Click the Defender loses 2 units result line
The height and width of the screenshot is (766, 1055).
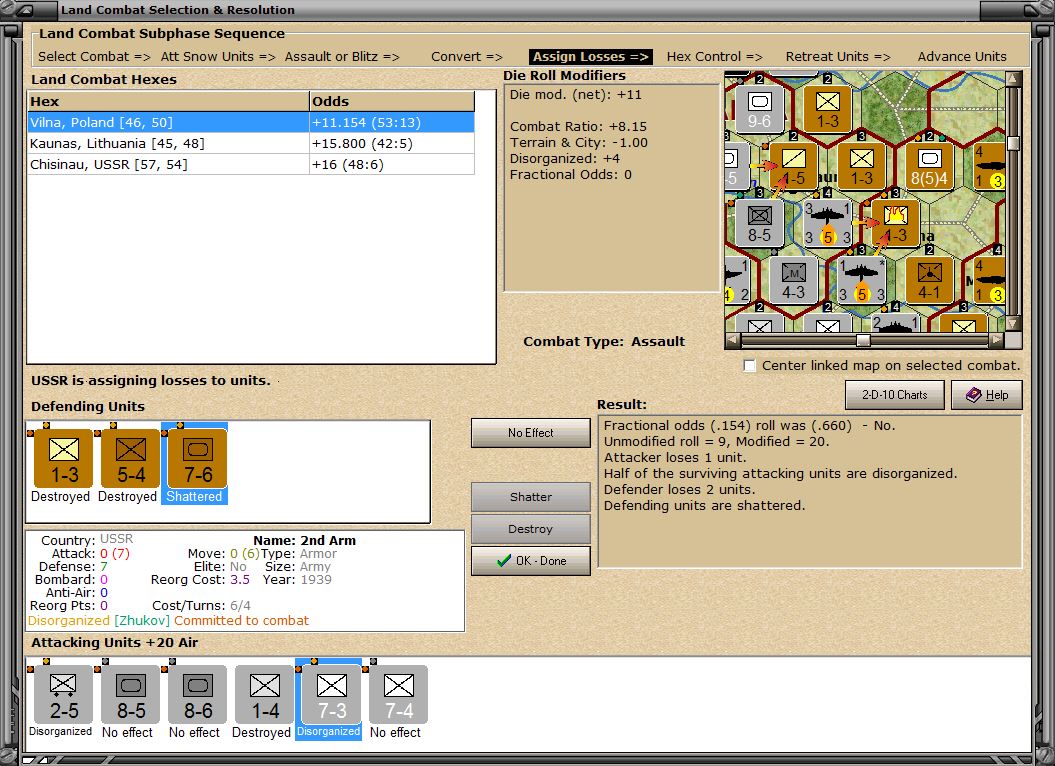[680, 489]
